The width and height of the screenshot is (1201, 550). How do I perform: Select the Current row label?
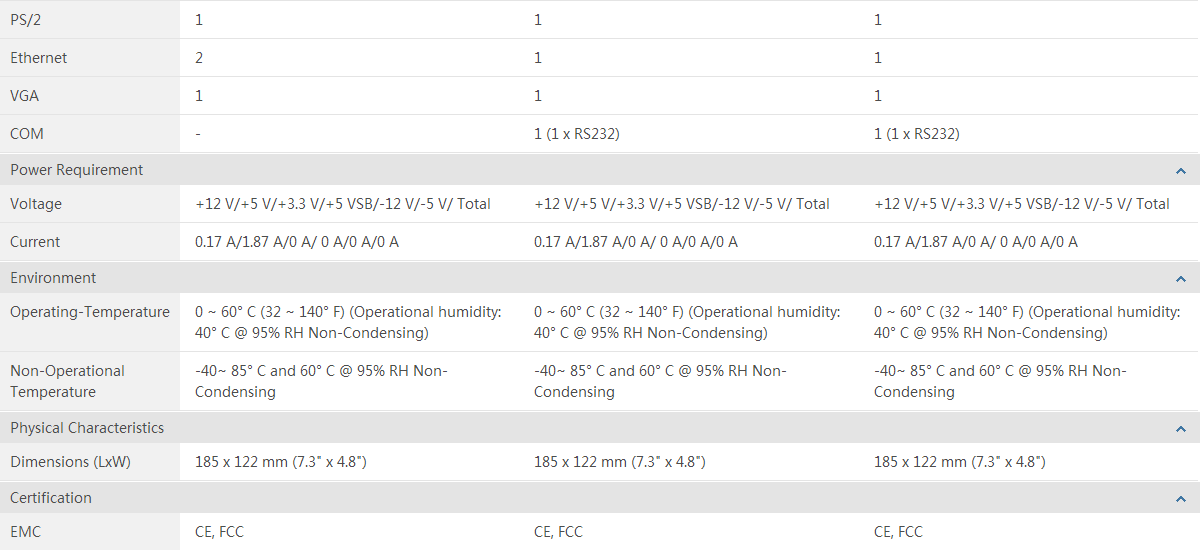[35, 242]
